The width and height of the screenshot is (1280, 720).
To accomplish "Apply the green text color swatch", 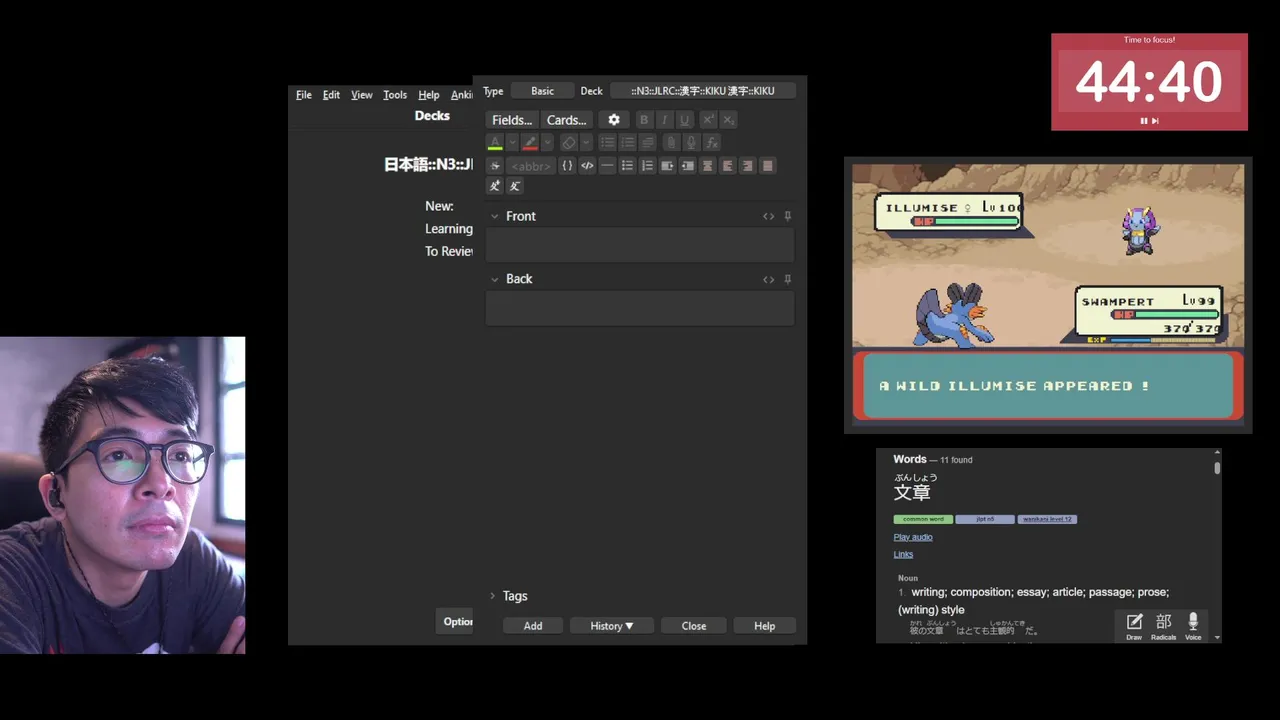I will (x=495, y=143).
